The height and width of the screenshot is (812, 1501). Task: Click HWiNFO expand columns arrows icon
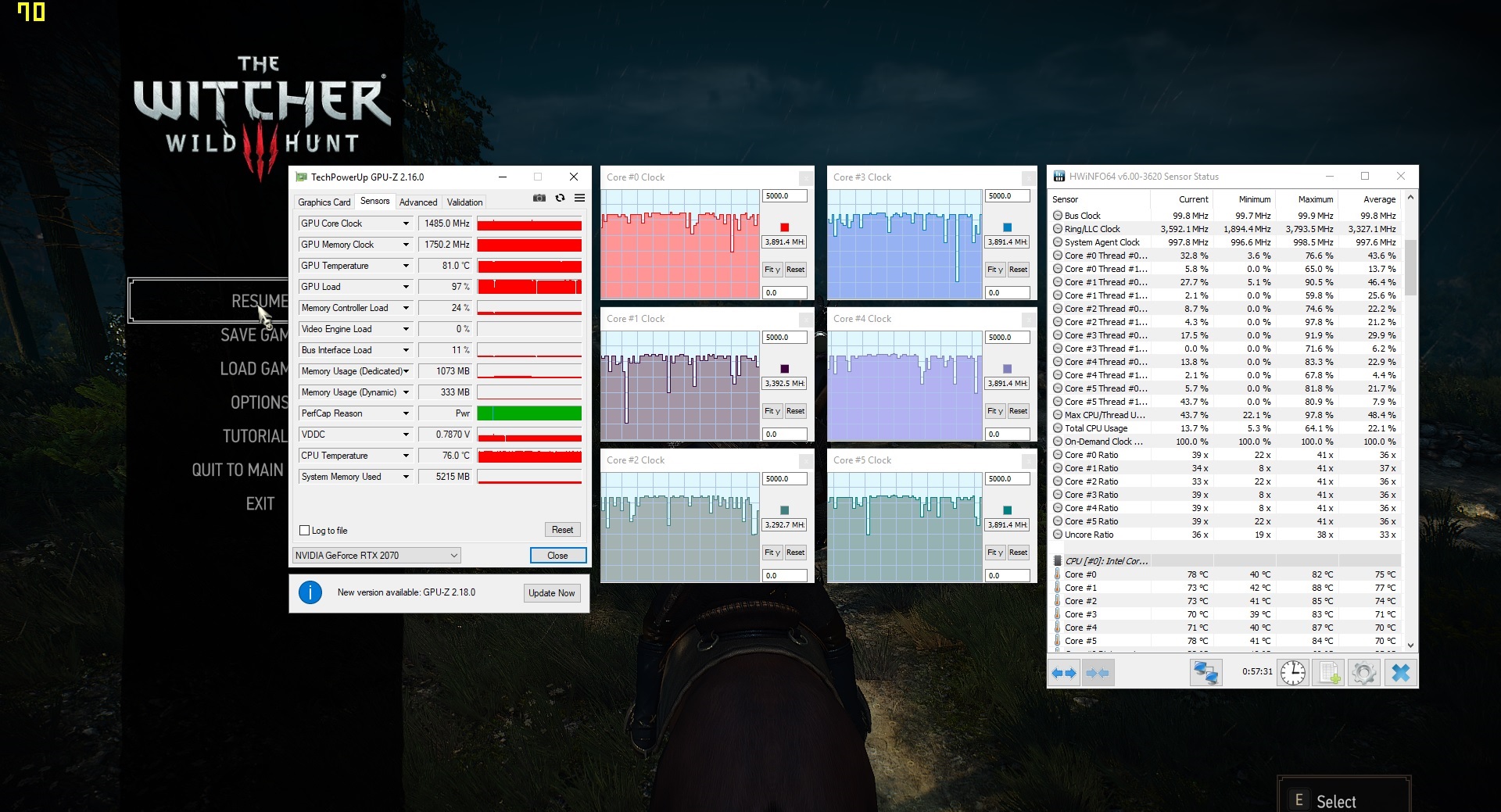point(1064,673)
